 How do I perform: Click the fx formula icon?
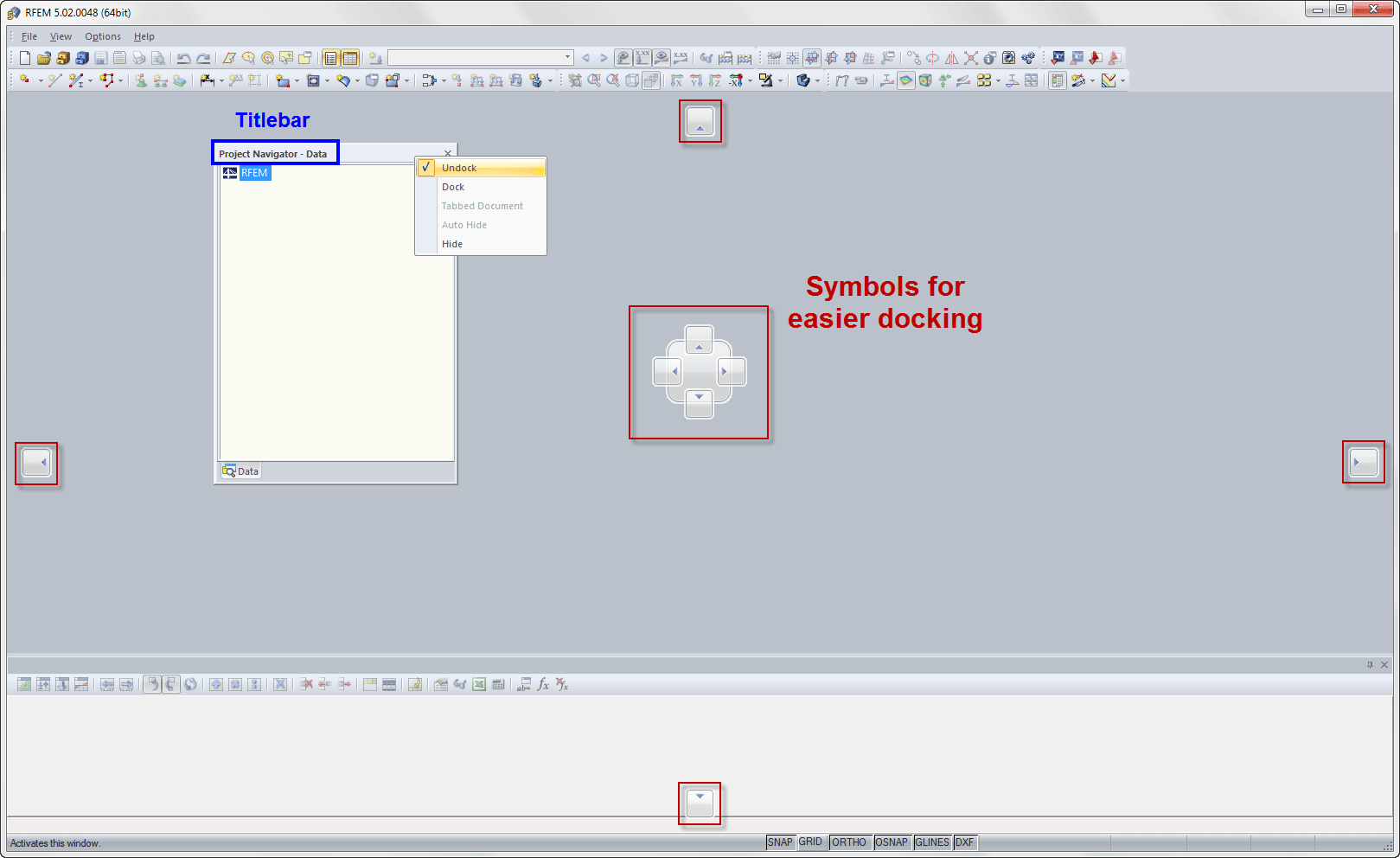543,684
